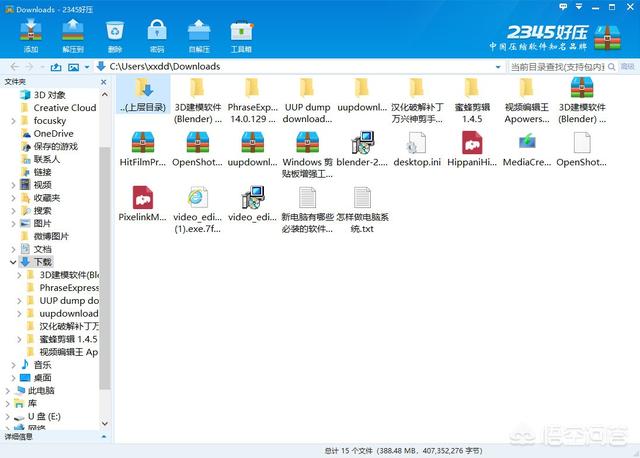Select the Windows 剪贴板增强工... archive
This screenshot has width=640, height=458.
pyautogui.click(x=307, y=154)
